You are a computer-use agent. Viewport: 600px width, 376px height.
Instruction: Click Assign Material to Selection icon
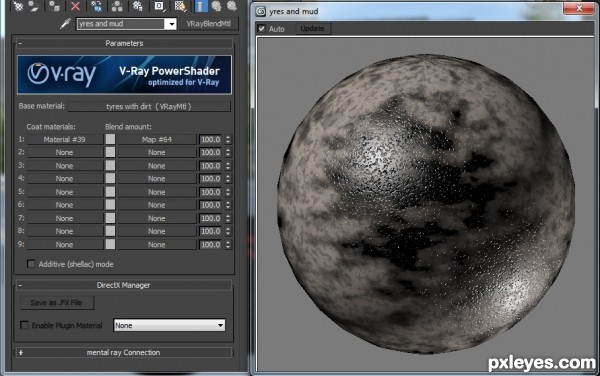tap(54, 6)
